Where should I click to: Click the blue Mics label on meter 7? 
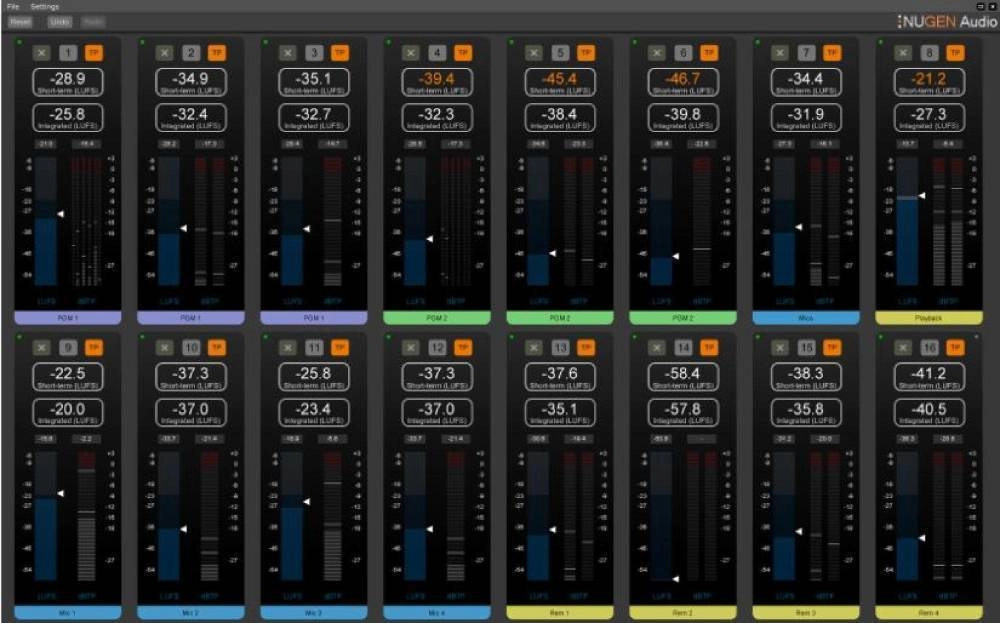tap(806, 318)
